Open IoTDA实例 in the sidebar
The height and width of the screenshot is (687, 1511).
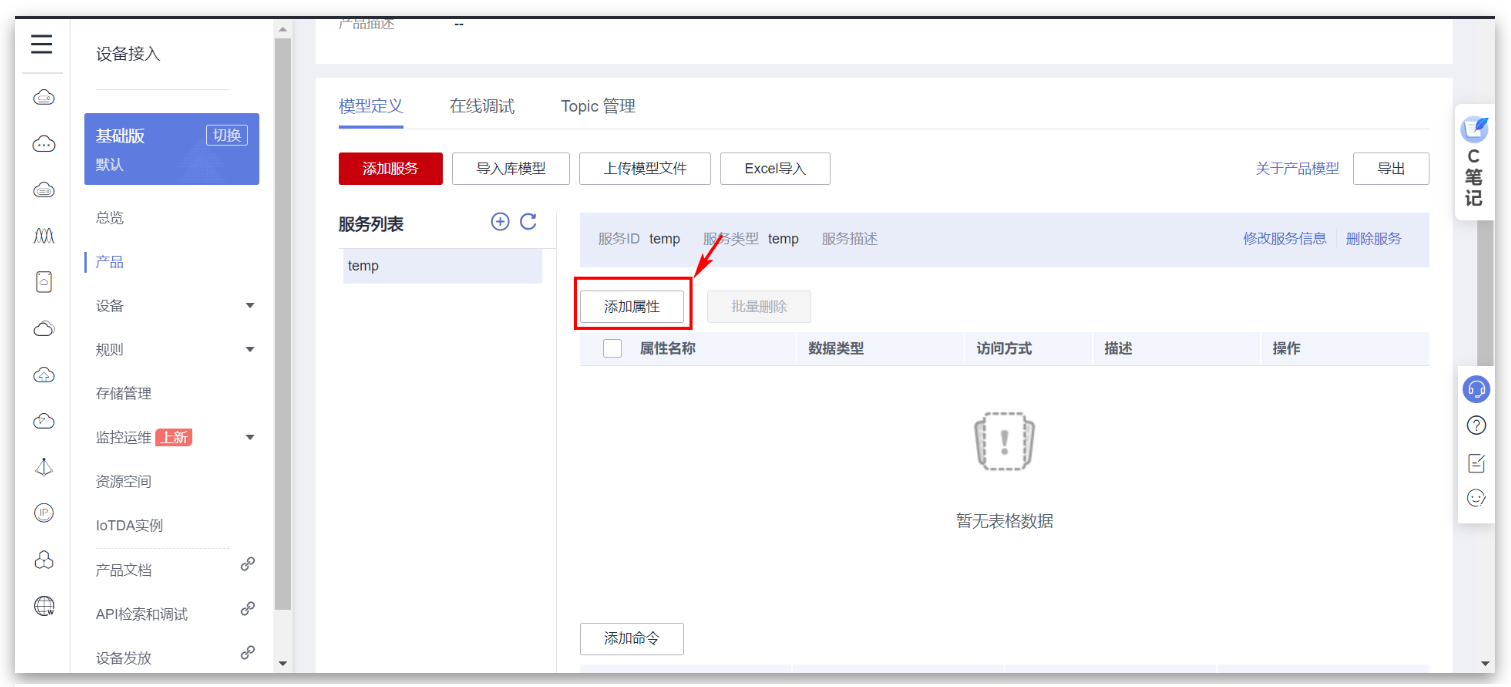(129, 526)
